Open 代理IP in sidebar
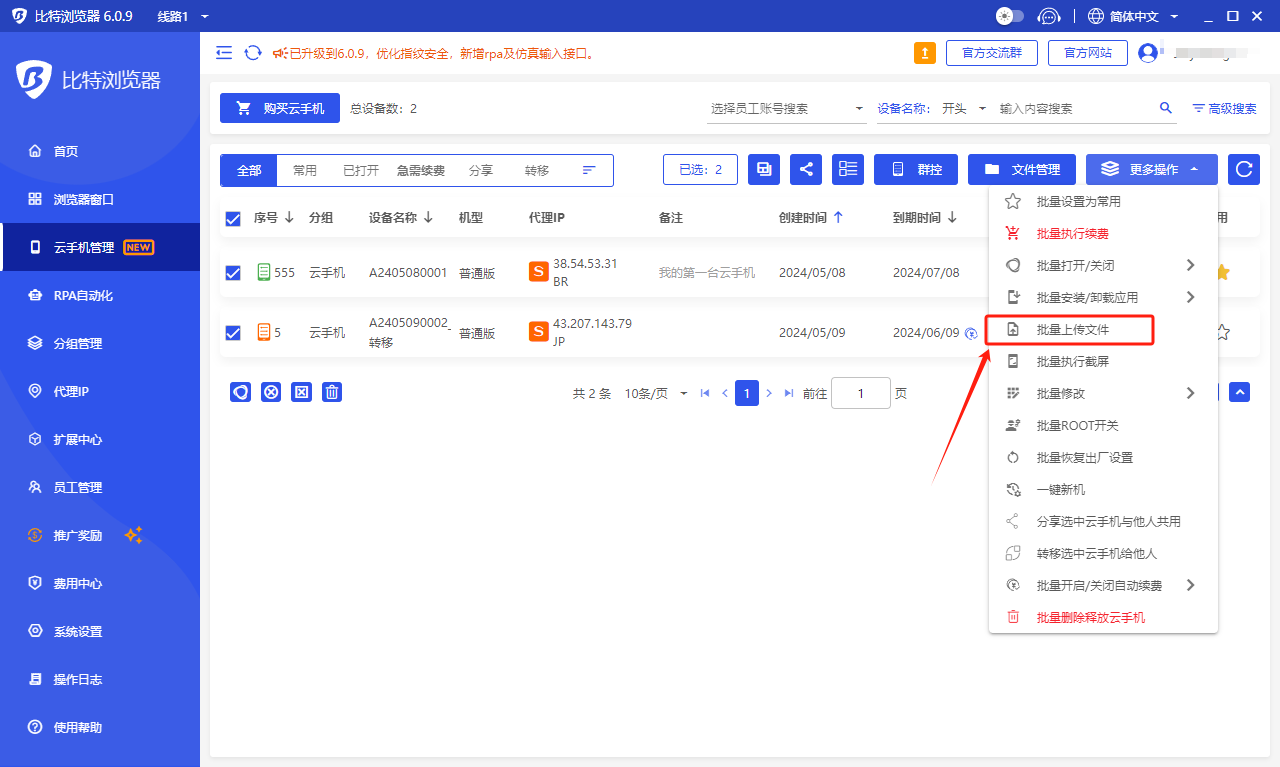1280x767 pixels. [100, 391]
